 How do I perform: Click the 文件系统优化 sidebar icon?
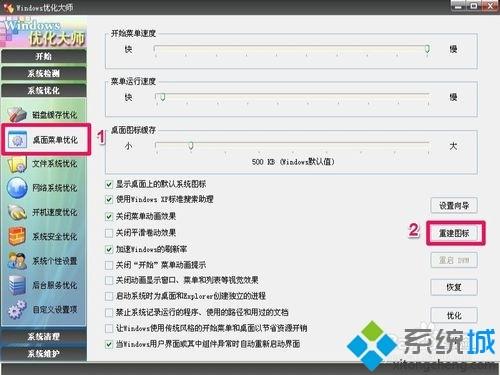pyautogui.click(x=17, y=163)
